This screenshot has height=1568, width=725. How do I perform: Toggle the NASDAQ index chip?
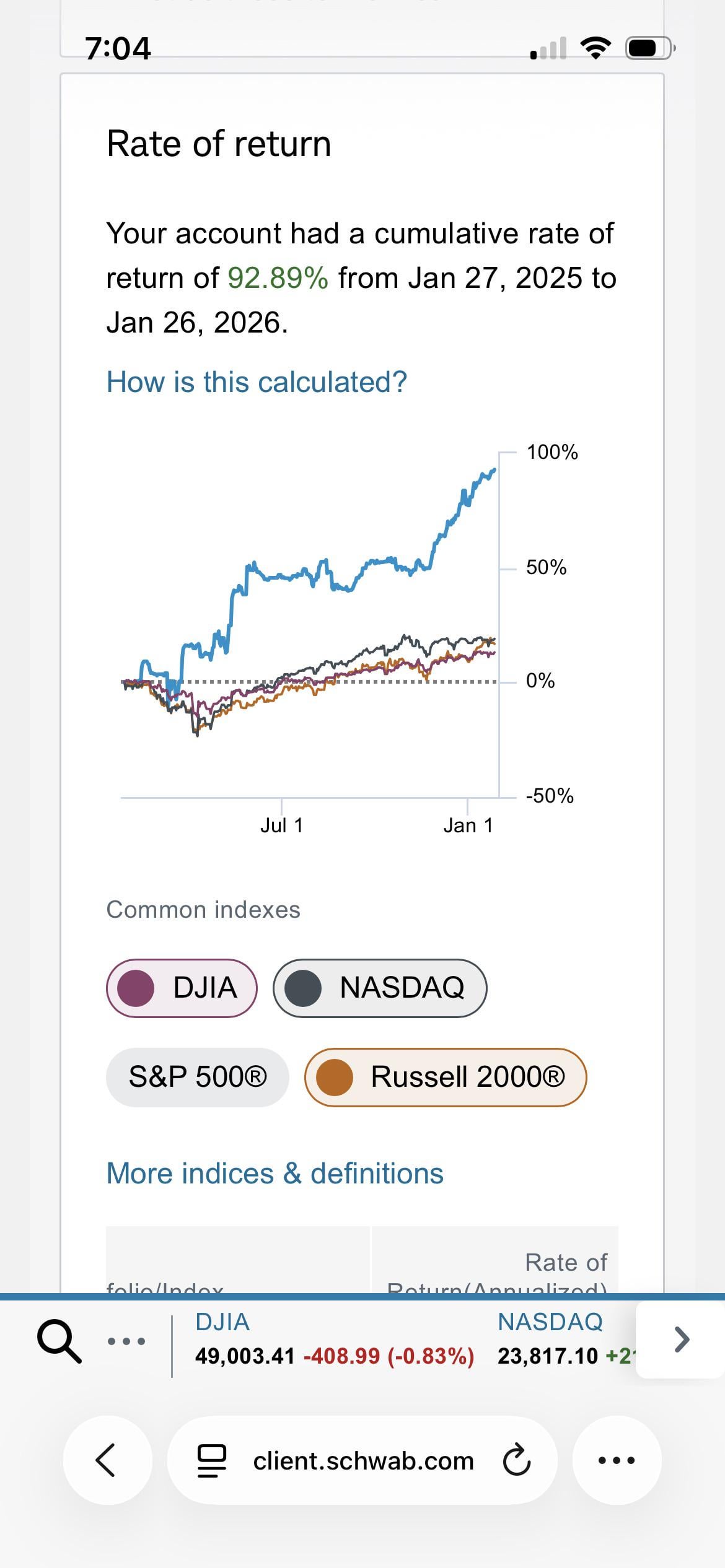(x=380, y=988)
